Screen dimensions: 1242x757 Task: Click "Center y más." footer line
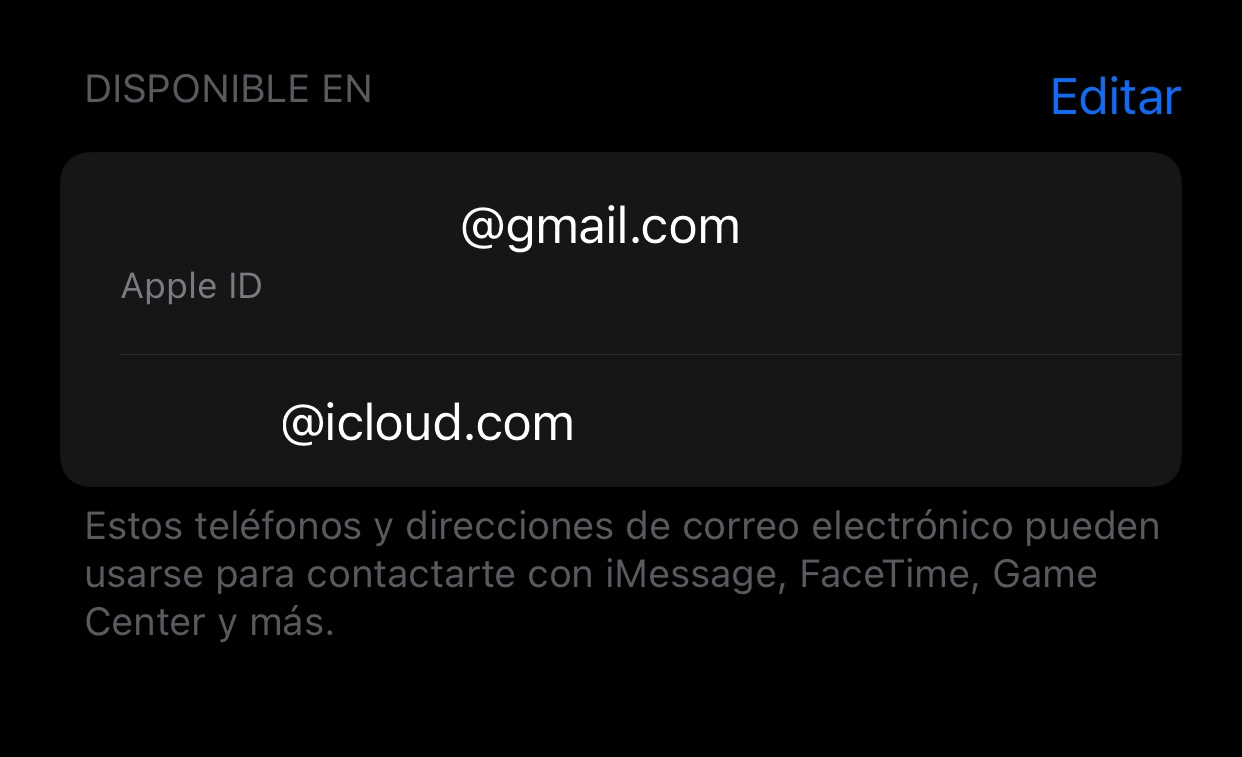(209, 623)
